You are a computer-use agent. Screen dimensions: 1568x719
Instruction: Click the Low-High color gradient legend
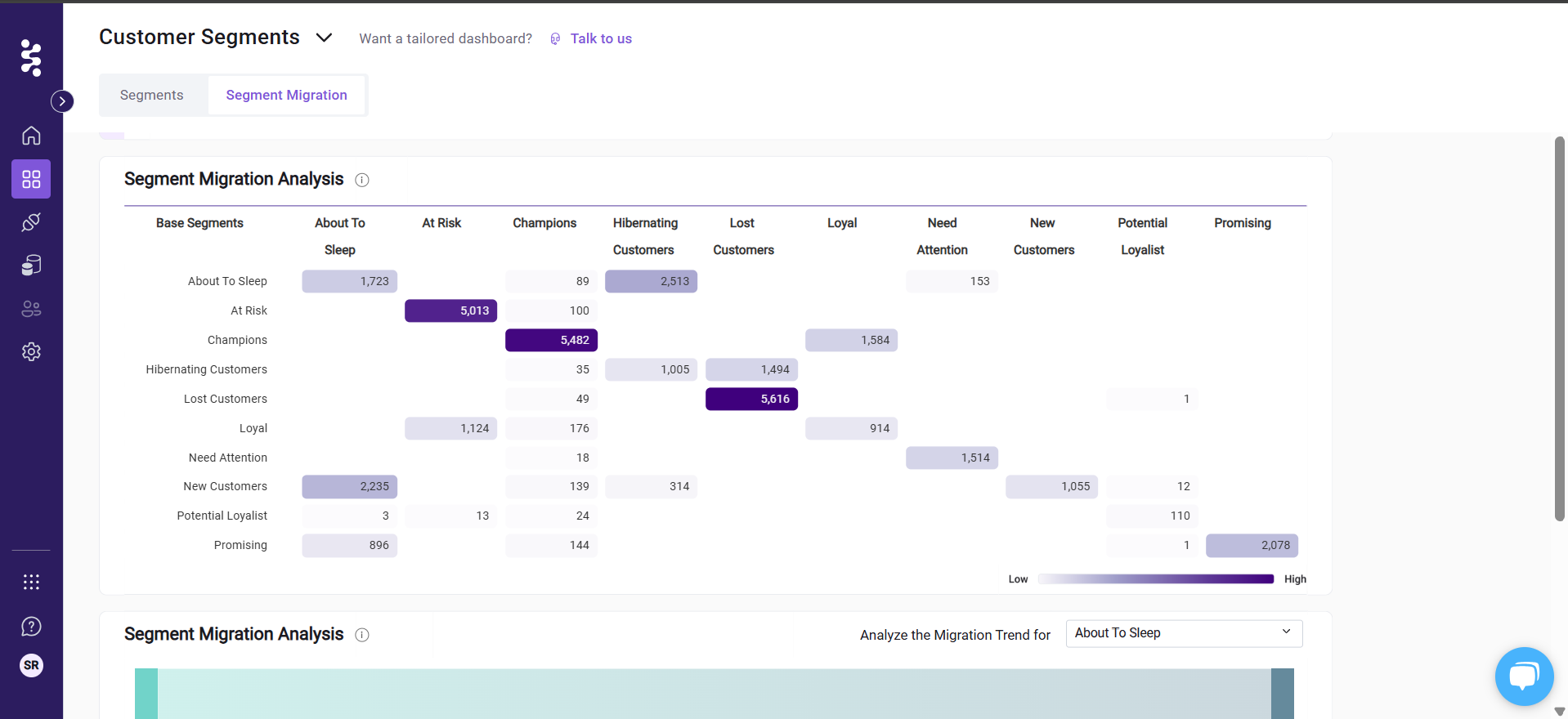click(x=1155, y=579)
